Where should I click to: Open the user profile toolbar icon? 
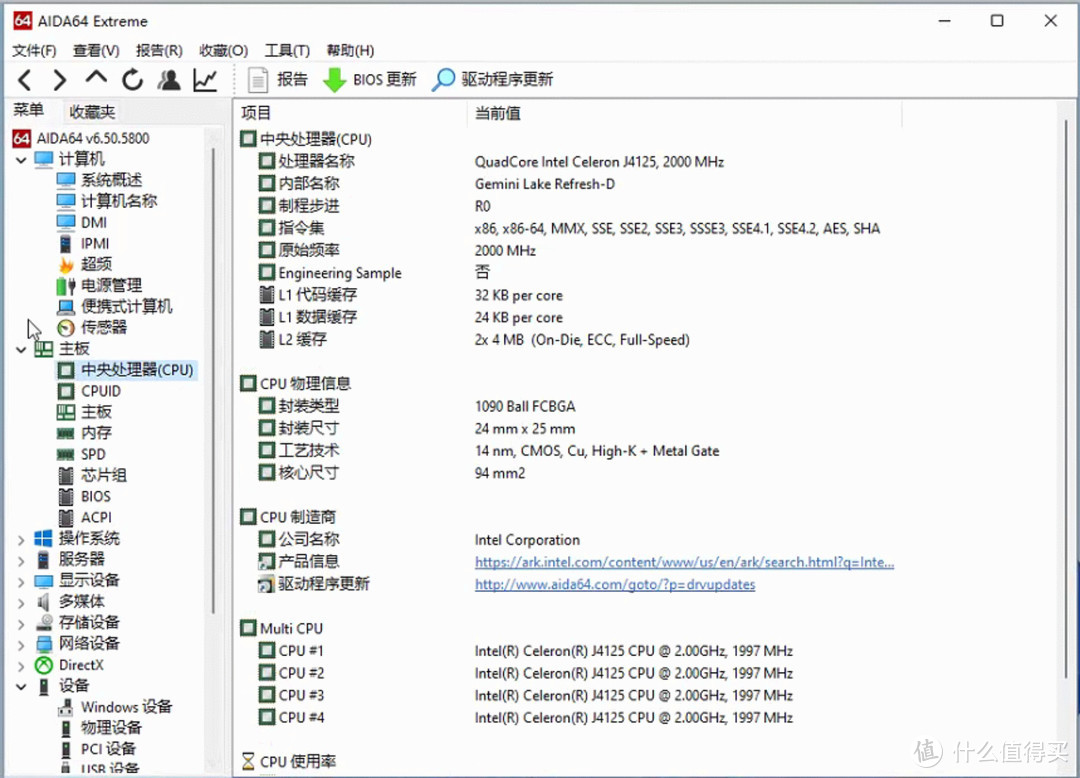coord(169,80)
